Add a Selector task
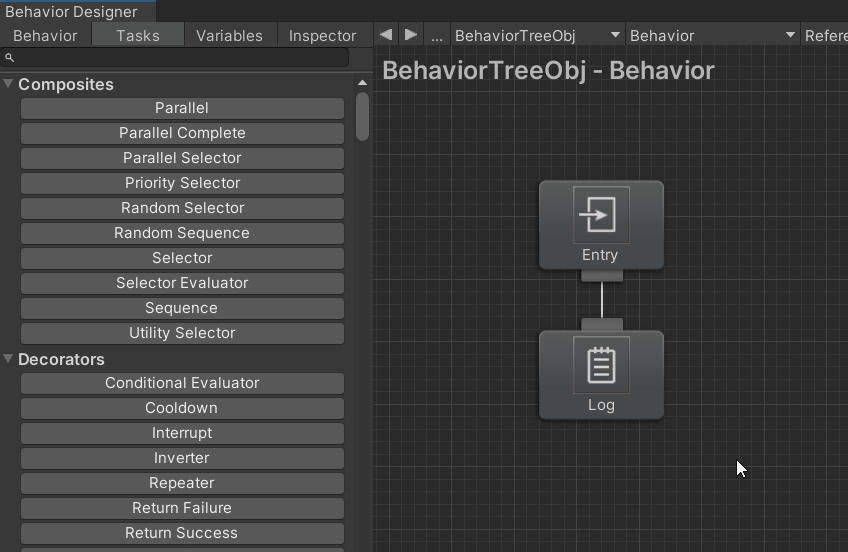The width and height of the screenshot is (848, 552). [182, 258]
